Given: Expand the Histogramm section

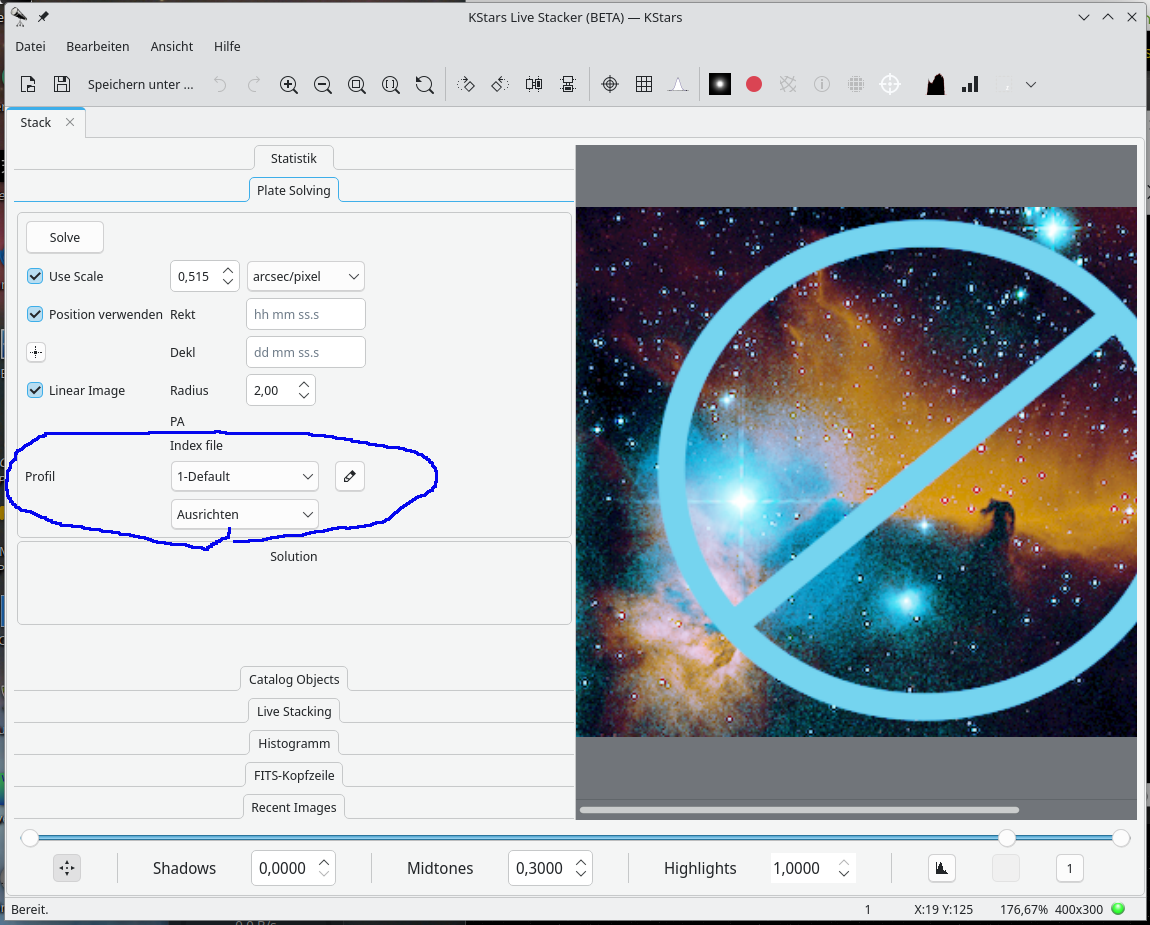Looking at the screenshot, I should click(293, 743).
